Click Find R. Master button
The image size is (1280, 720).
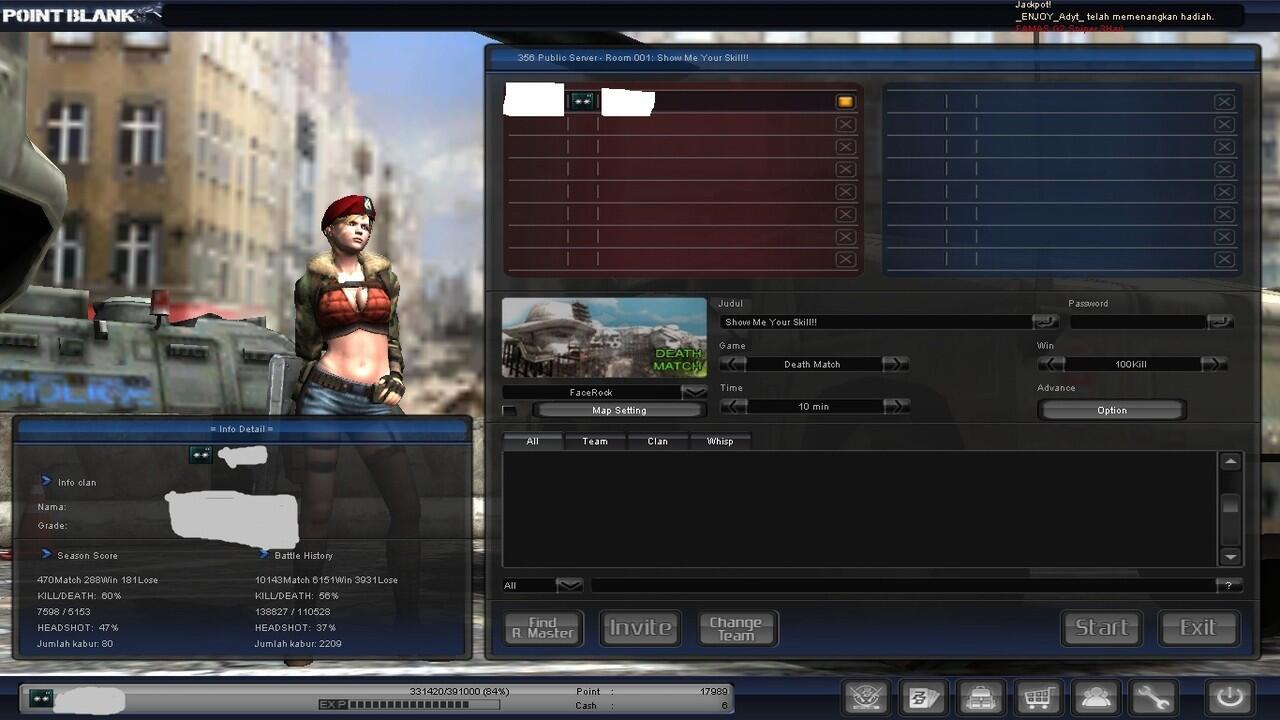tap(543, 628)
